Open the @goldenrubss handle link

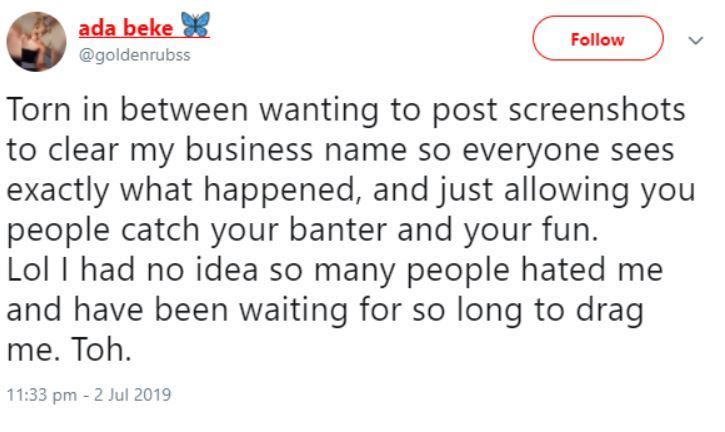pos(134,55)
